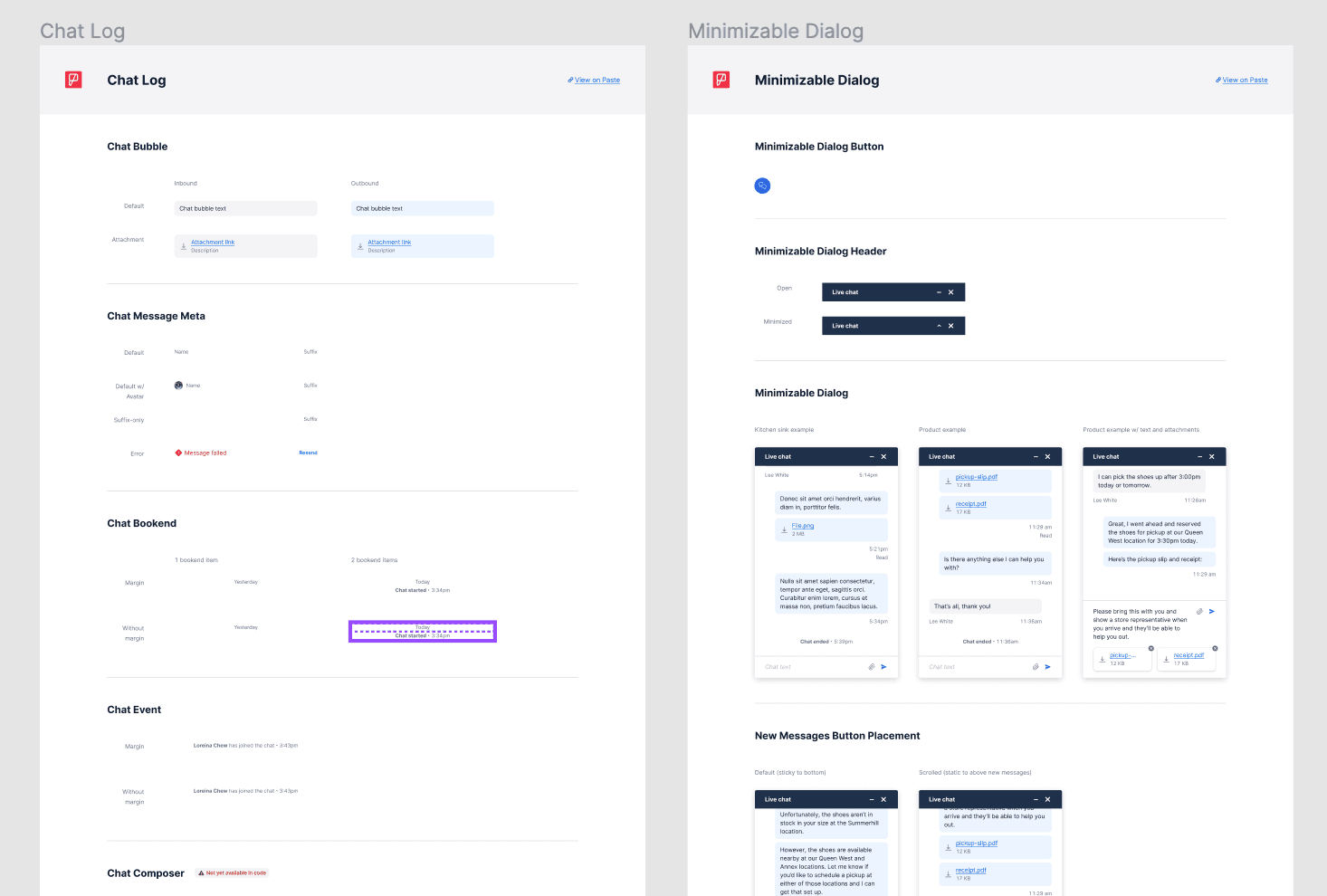Minimize the Open state Live chat header
This screenshot has width=1327, height=896.
(x=939, y=292)
